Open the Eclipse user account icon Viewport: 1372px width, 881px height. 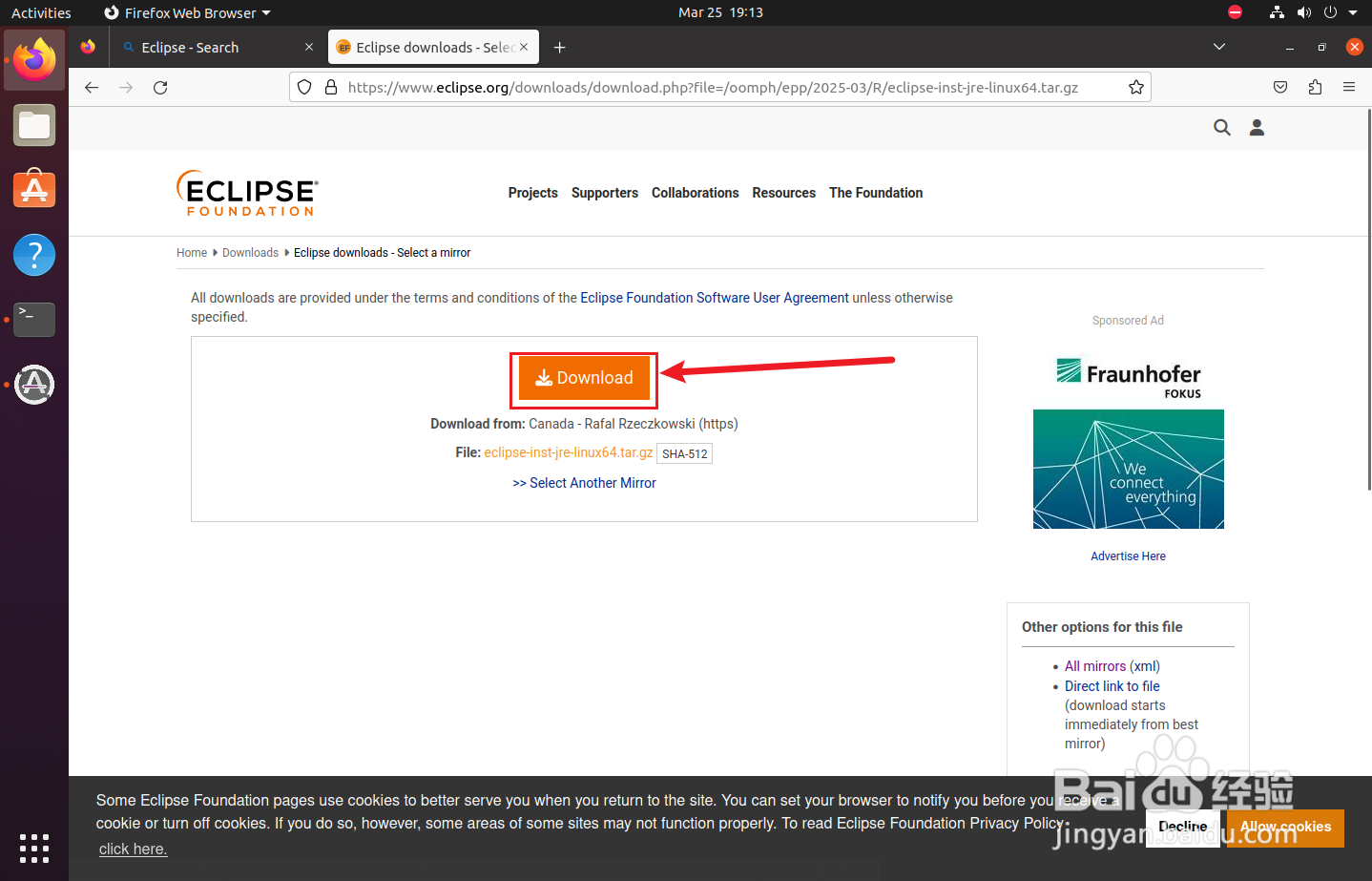(1257, 127)
